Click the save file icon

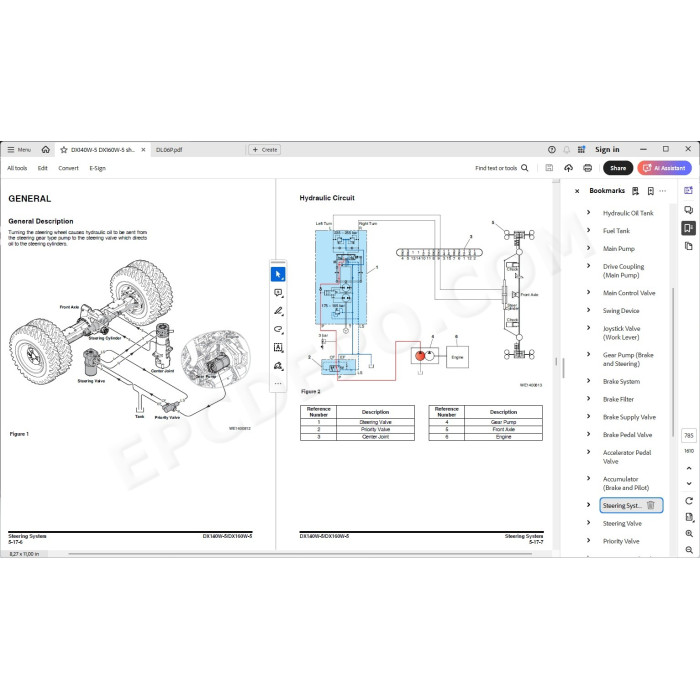549,168
